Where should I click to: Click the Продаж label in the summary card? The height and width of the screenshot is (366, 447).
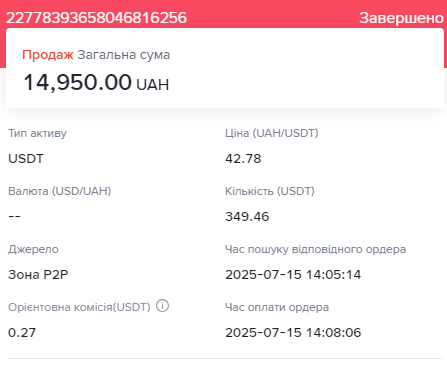click(48, 55)
